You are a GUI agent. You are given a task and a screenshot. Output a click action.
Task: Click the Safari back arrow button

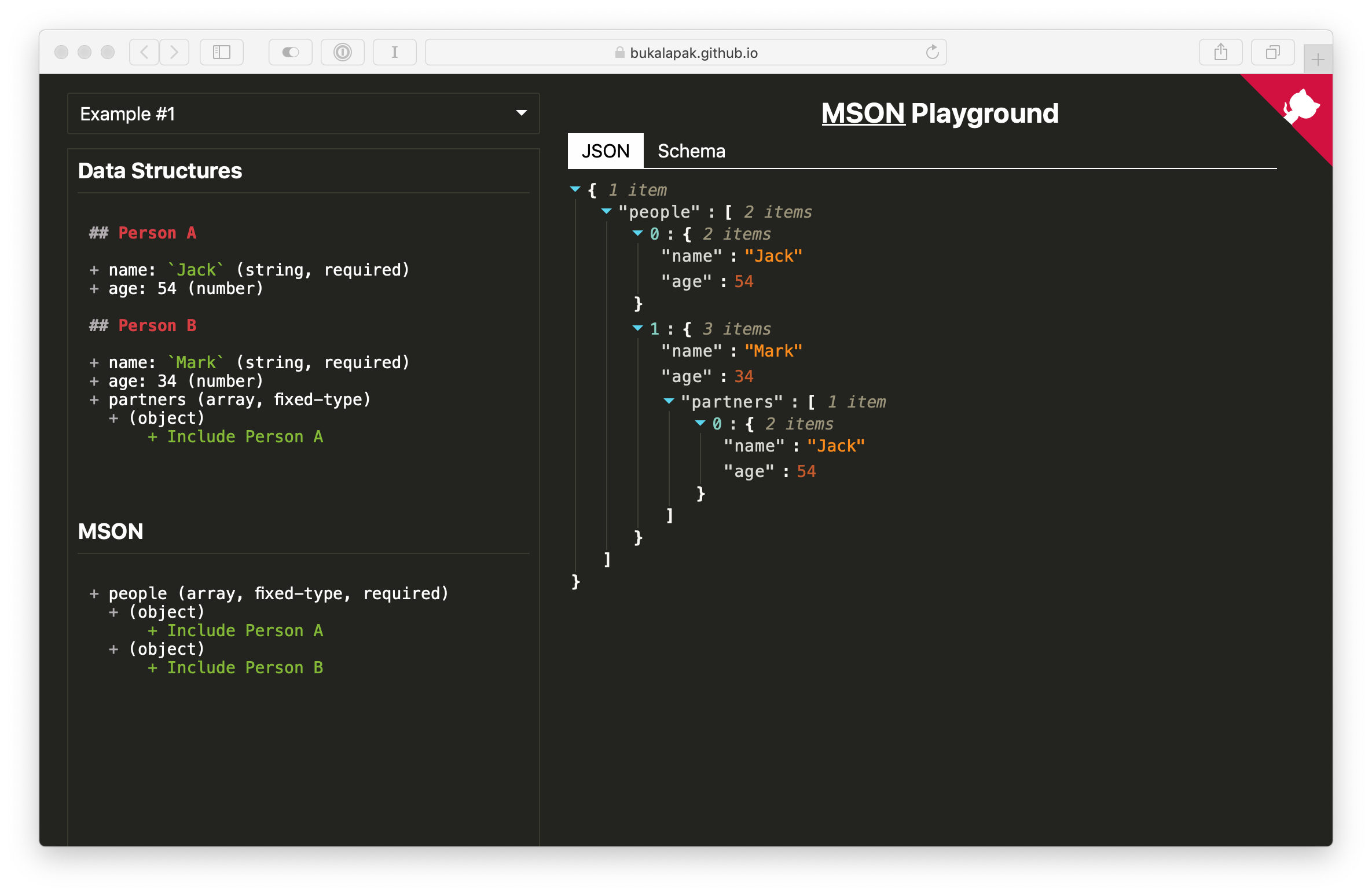pos(144,53)
